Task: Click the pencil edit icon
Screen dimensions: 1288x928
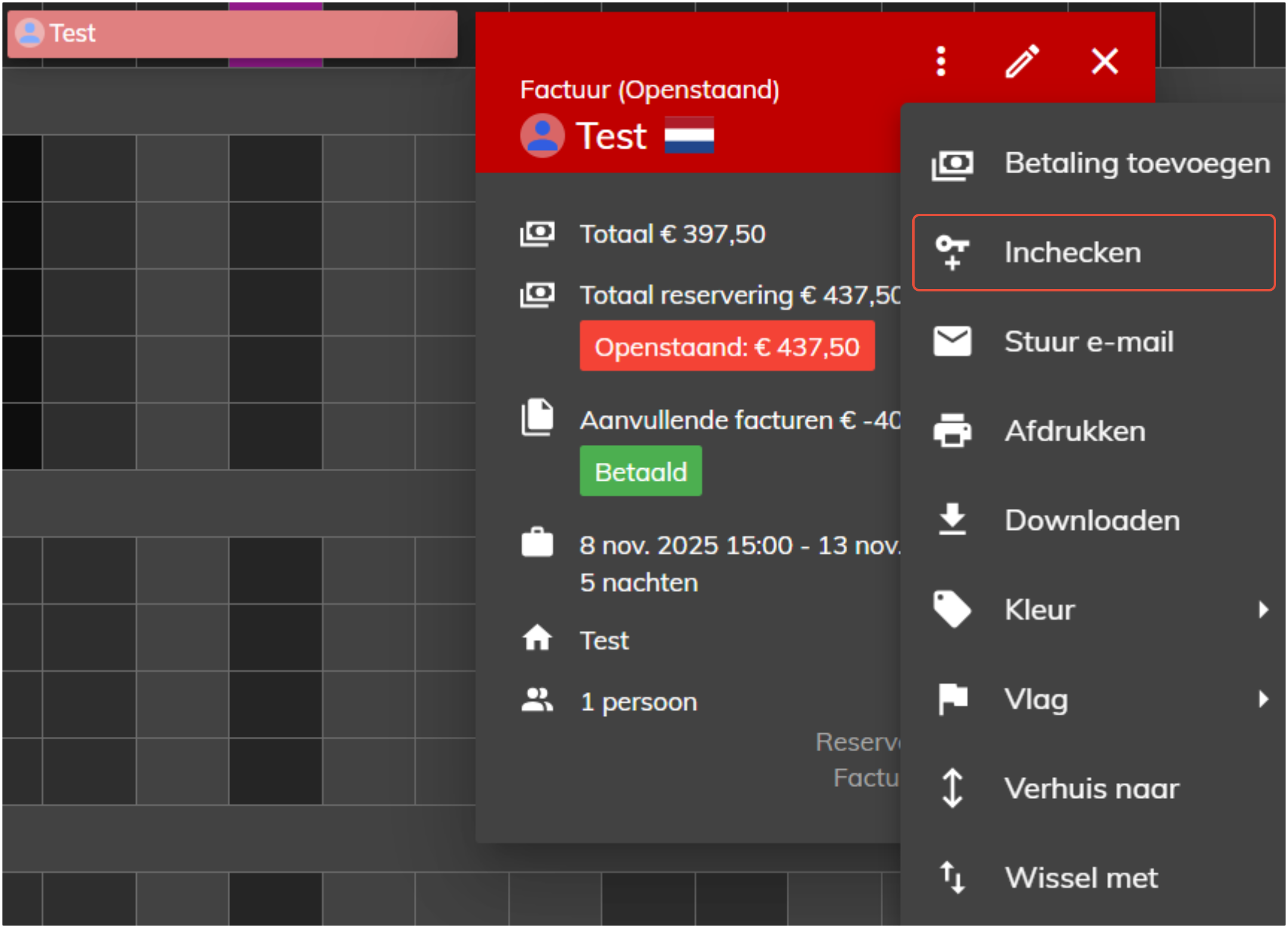Action: [1022, 62]
